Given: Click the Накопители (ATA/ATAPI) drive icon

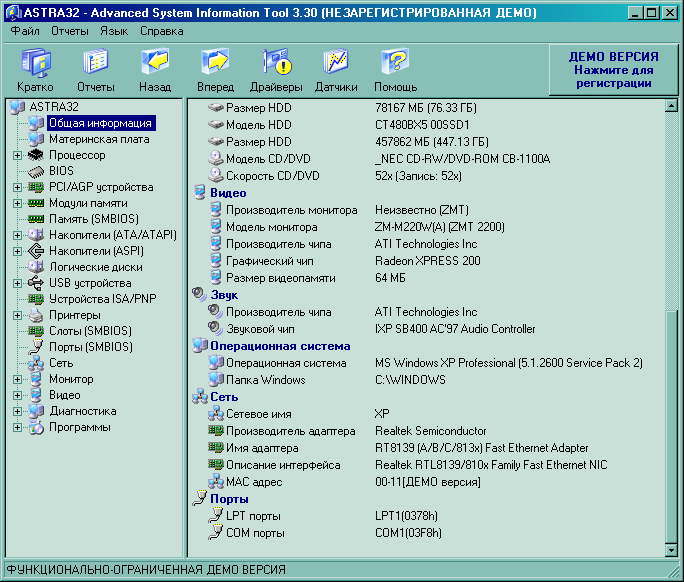Looking at the screenshot, I should point(36,235).
